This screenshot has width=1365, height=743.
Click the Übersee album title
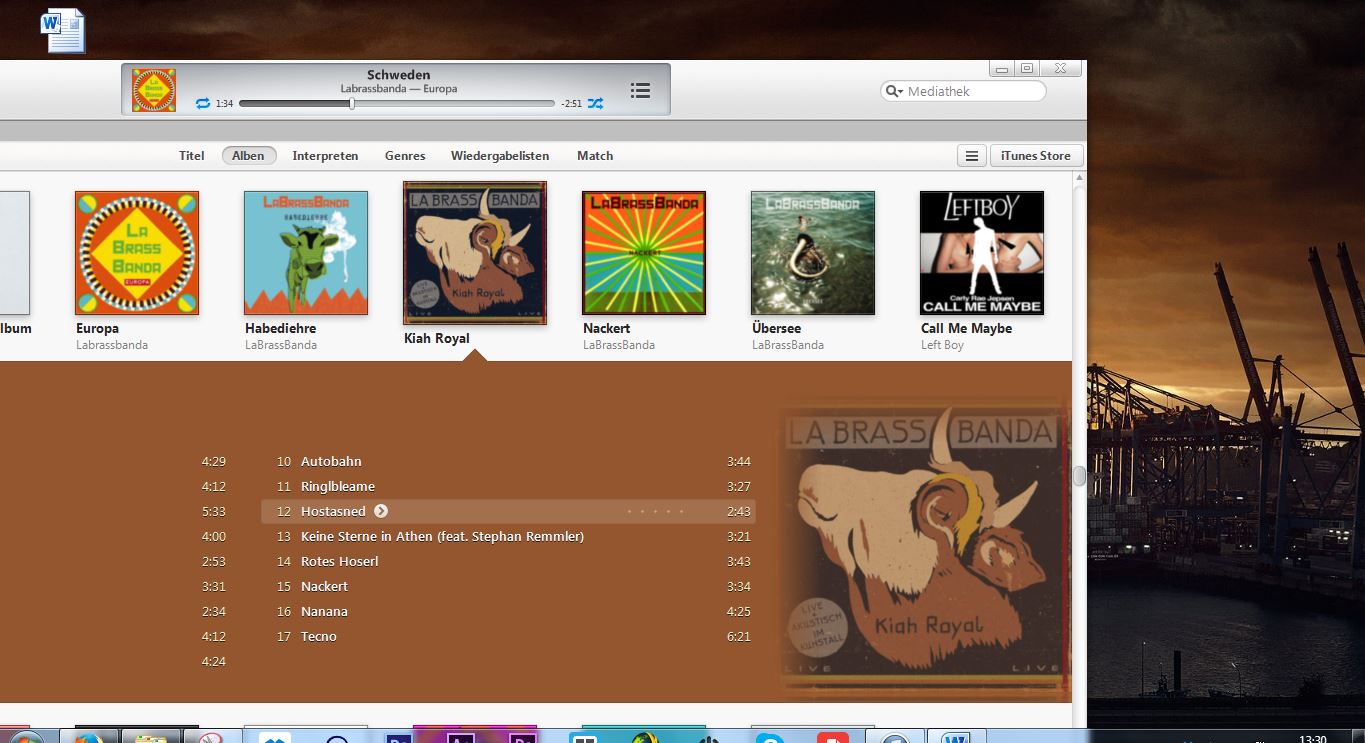pos(776,328)
